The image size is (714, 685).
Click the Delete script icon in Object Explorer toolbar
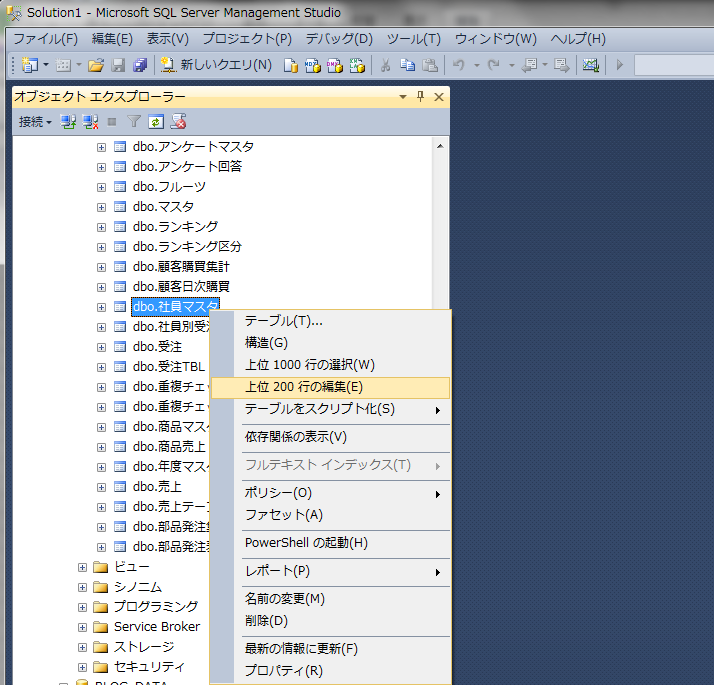coord(178,122)
